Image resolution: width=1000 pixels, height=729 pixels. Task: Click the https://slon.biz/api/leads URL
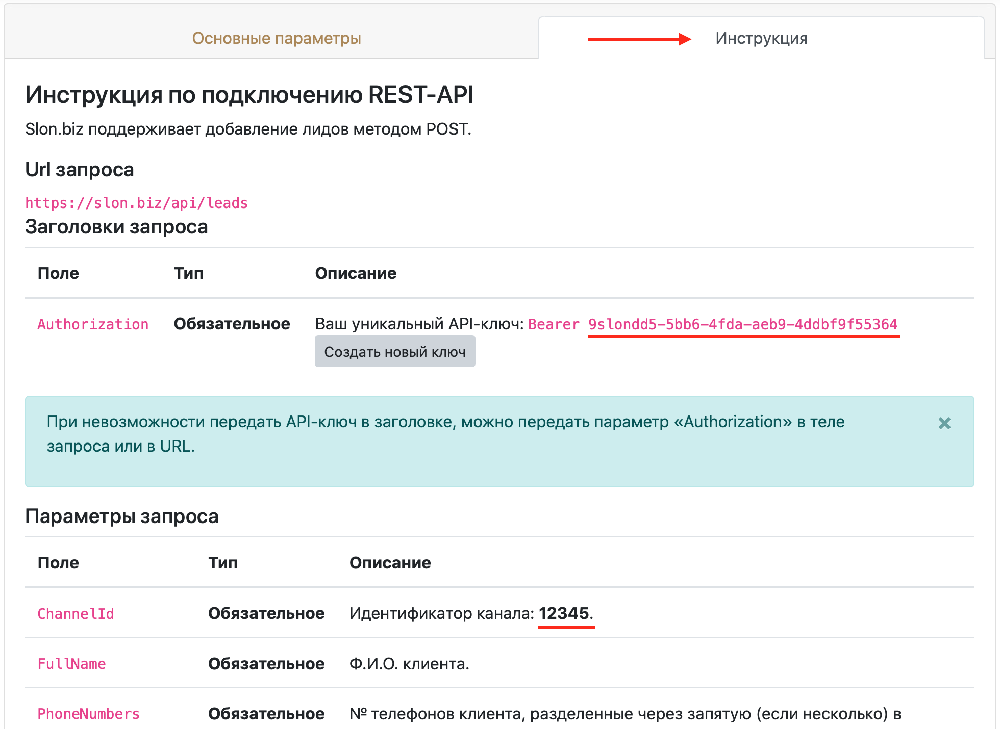pos(136,203)
